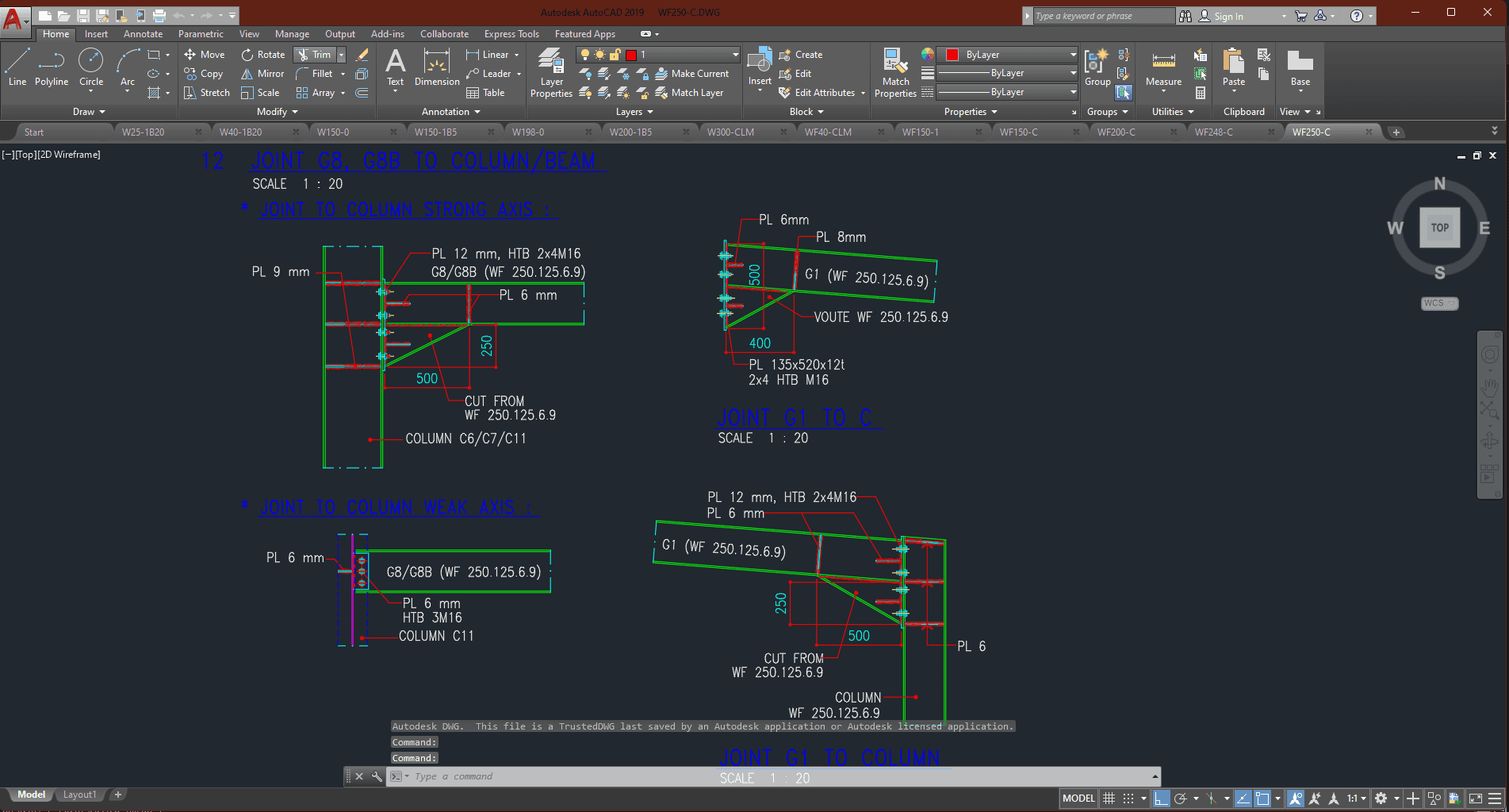Open the object color ByLayer dropdown
This screenshot has width=1509, height=812.
(x=1072, y=54)
